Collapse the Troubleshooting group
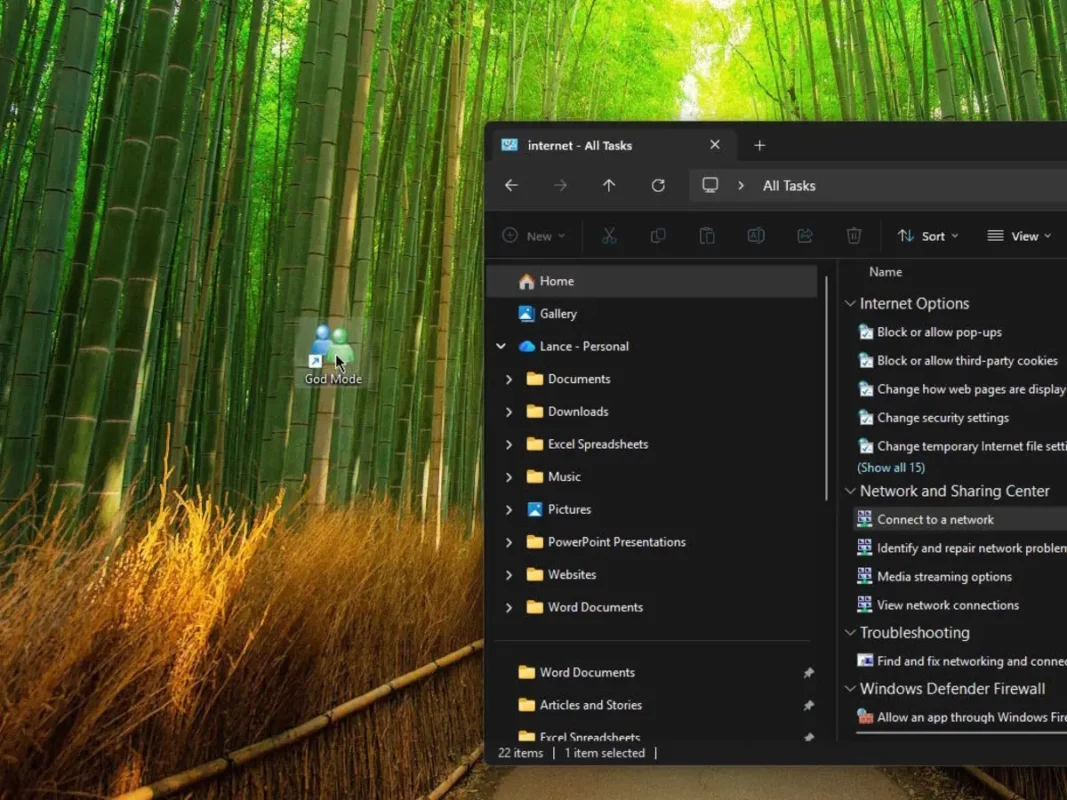This screenshot has height=800, width=1067. (850, 632)
